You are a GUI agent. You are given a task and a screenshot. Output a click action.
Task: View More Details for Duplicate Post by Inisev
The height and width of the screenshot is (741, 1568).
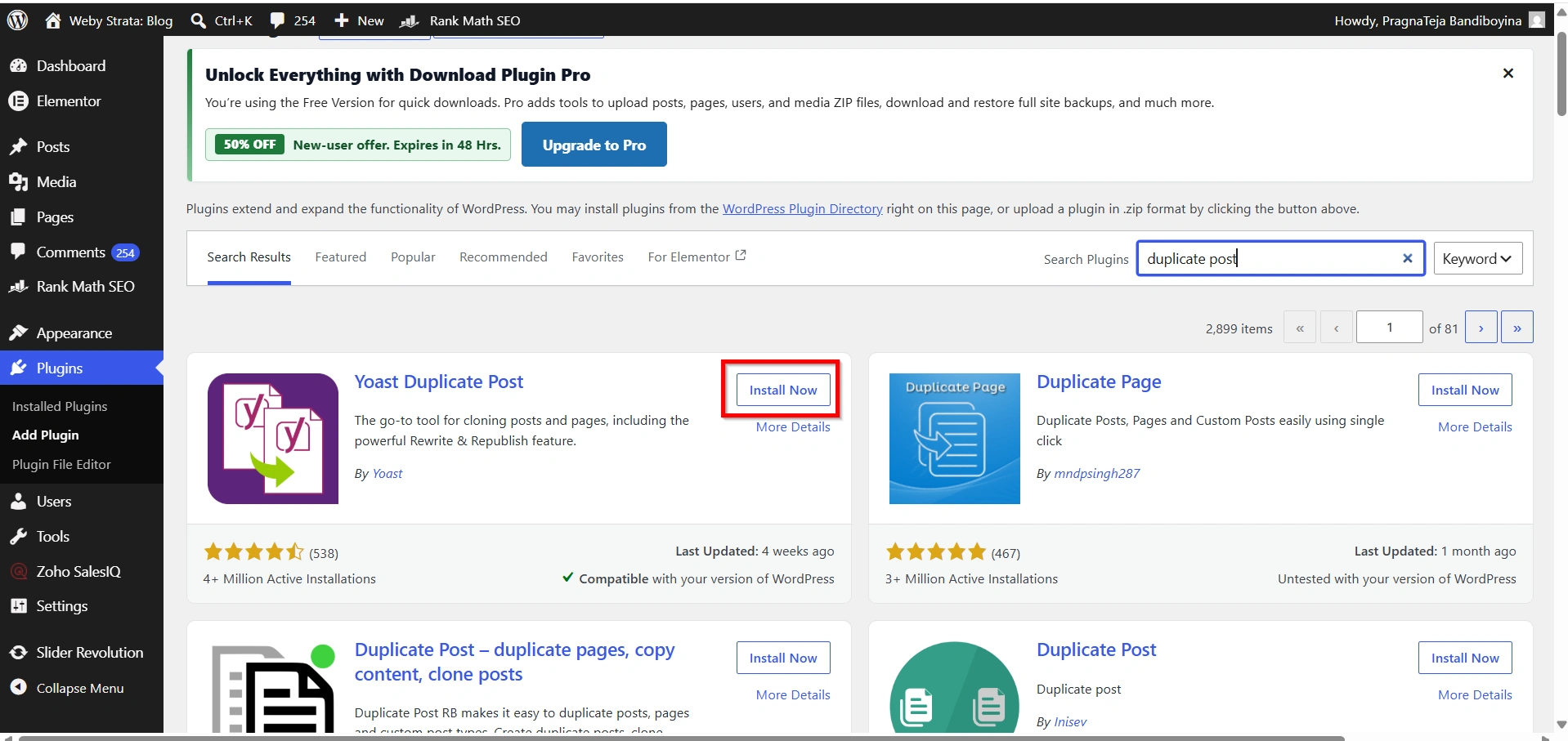1475,694
